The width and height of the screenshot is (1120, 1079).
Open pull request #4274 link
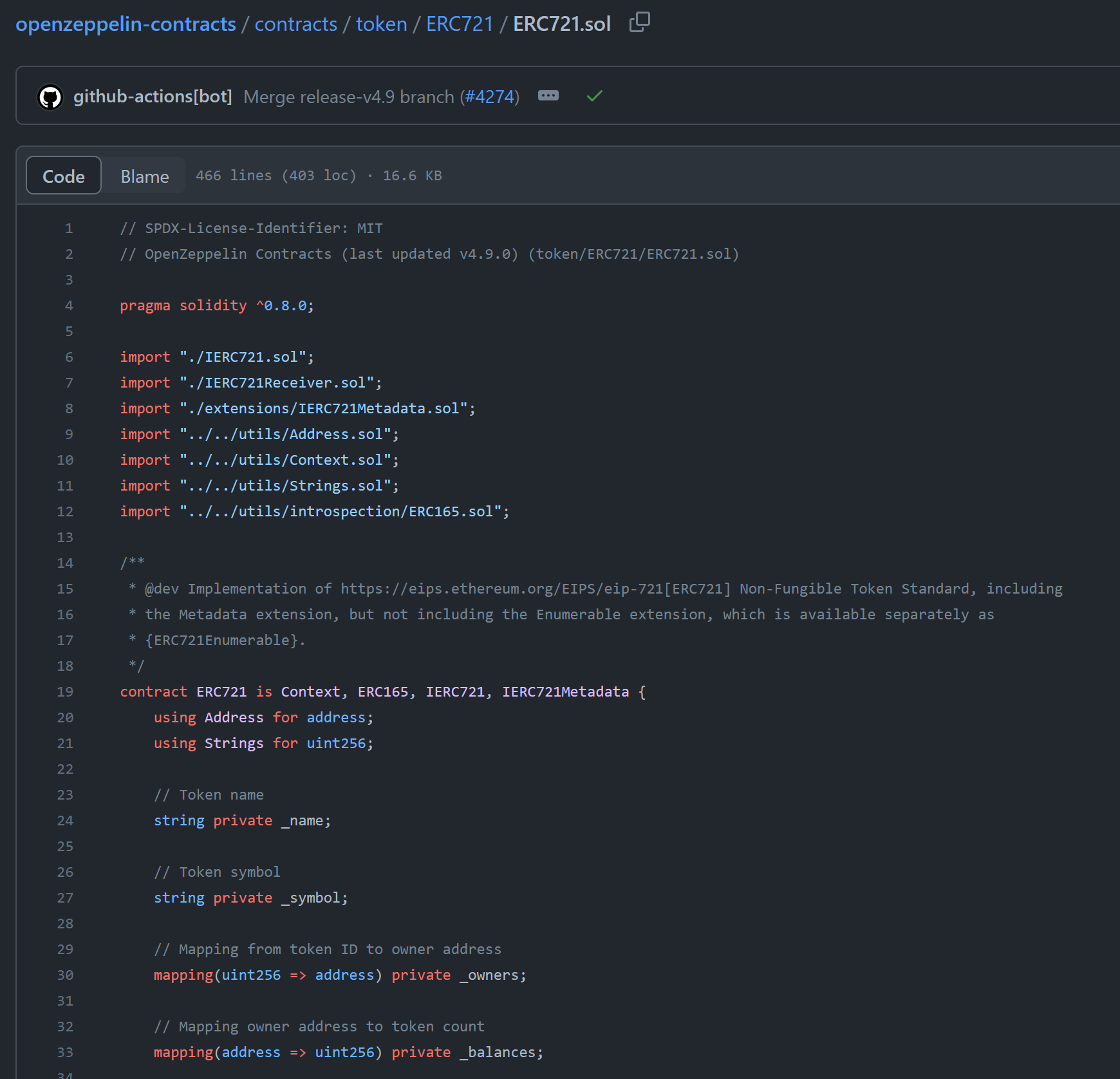tap(489, 97)
